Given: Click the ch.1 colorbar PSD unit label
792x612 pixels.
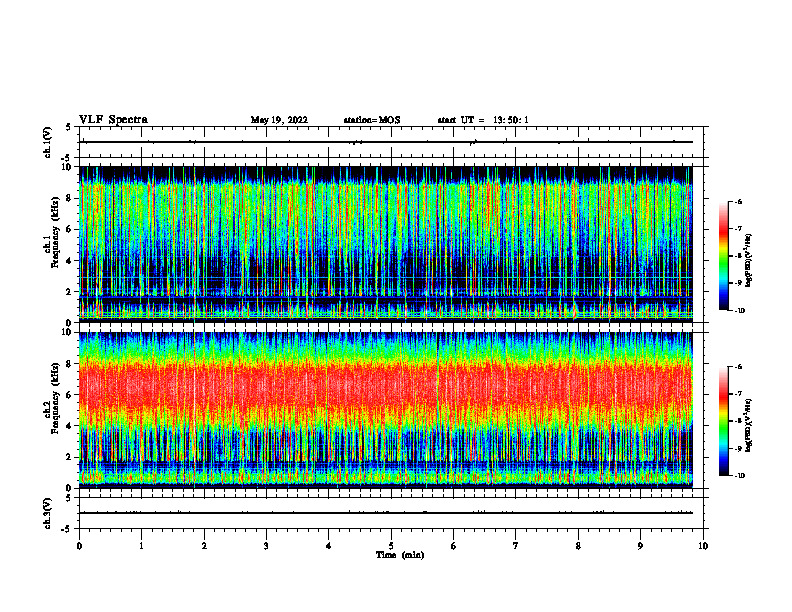Looking at the screenshot, I should [x=748, y=261].
